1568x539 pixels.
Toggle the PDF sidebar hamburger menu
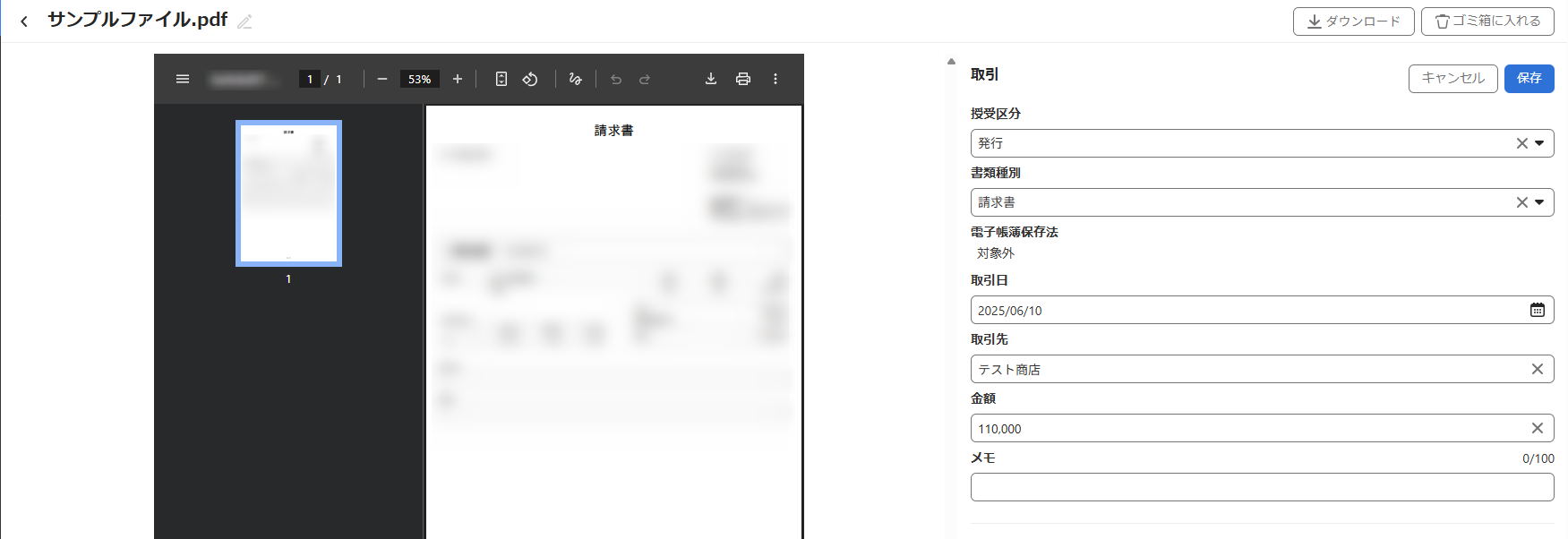click(x=183, y=79)
